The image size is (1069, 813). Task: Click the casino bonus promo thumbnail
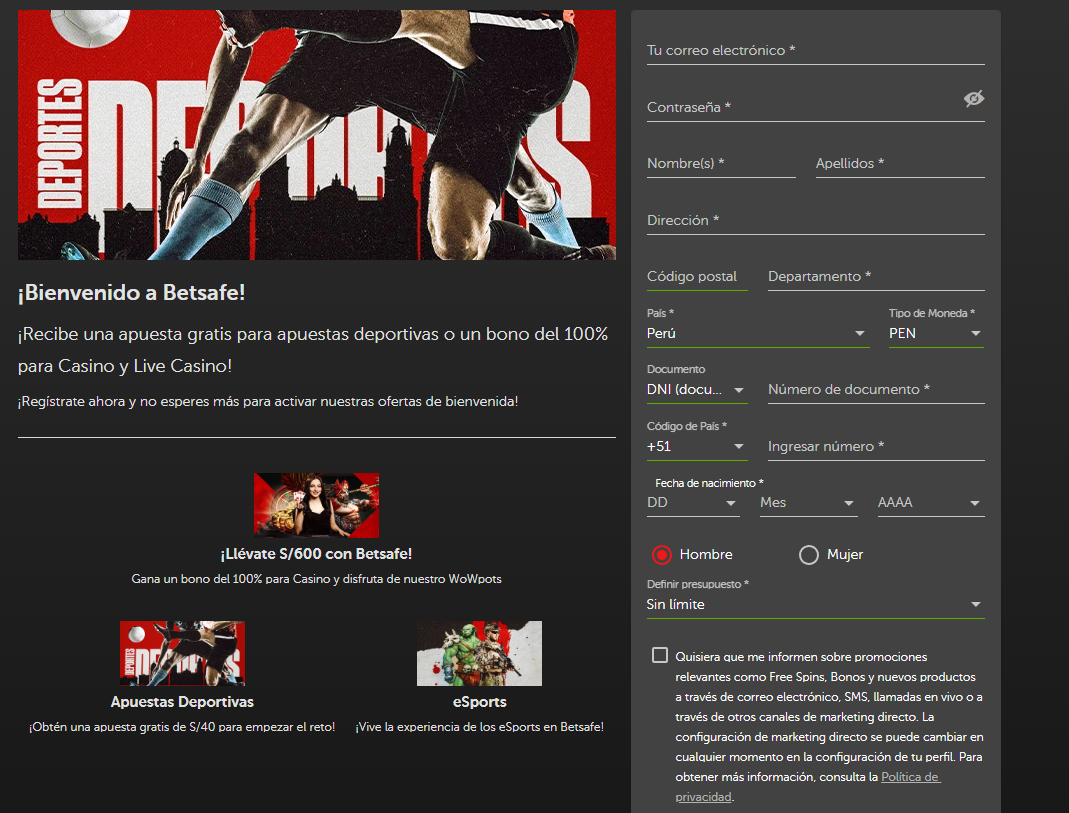(x=316, y=504)
